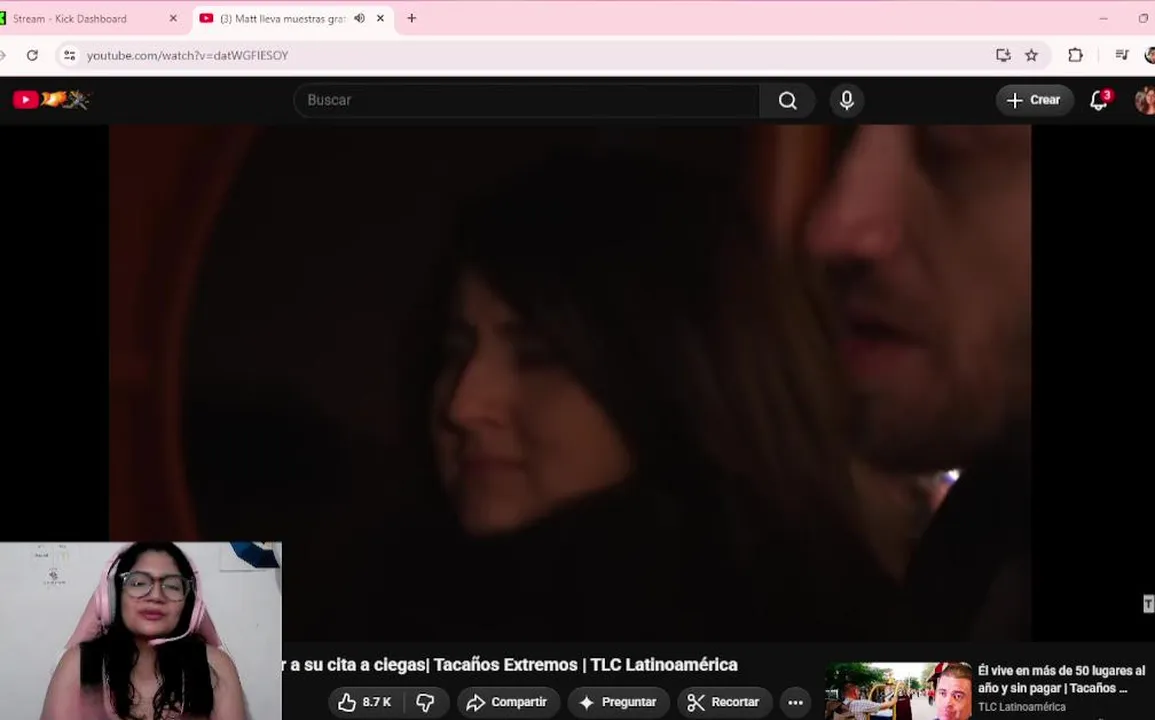Click the Recortar clip button
The width and height of the screenshot is (1155, 720).
point(724,702)
